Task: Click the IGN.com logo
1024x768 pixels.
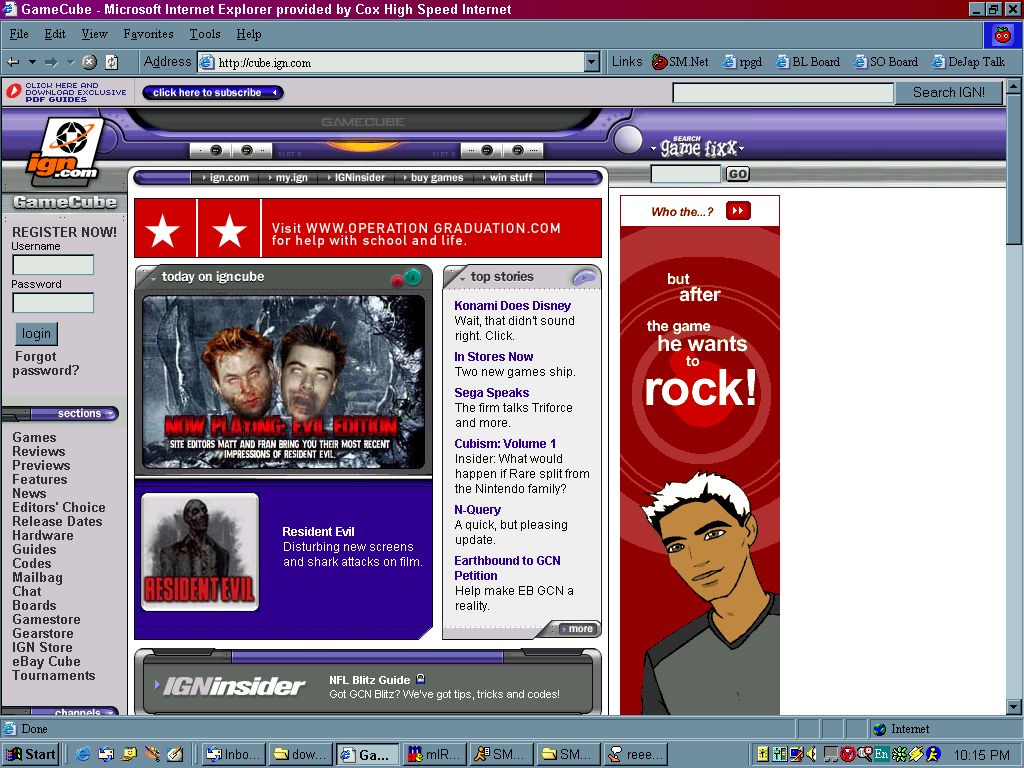Action: coord(64,150)
